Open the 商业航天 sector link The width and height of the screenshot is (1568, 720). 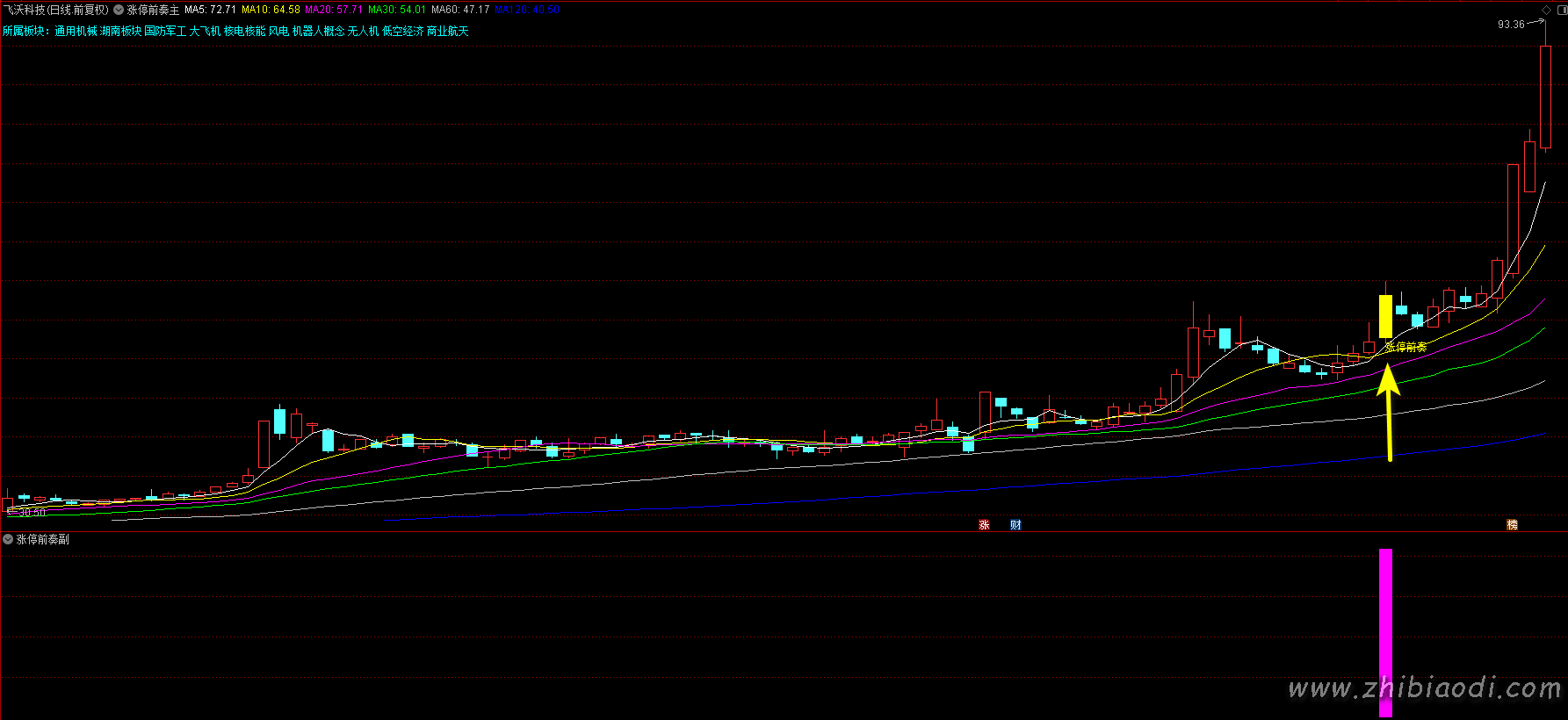point(448,31)
